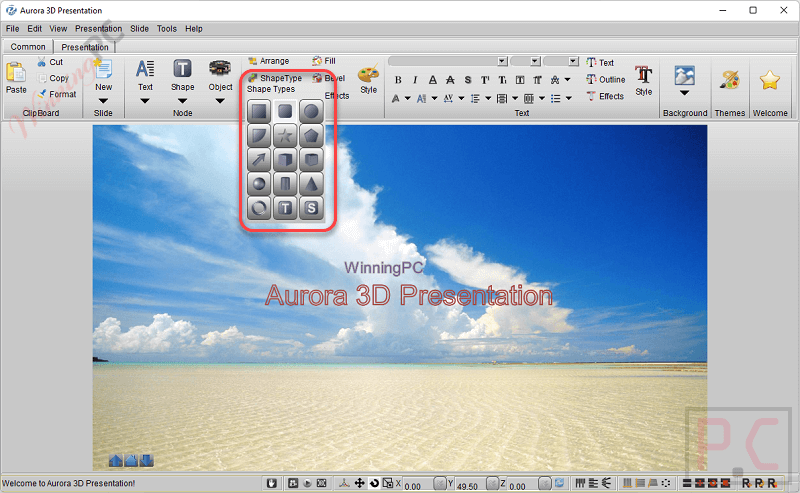The height and width of the screenshot is (493, 800).
Task: Select the S shape type
Action: click(311, 208)
